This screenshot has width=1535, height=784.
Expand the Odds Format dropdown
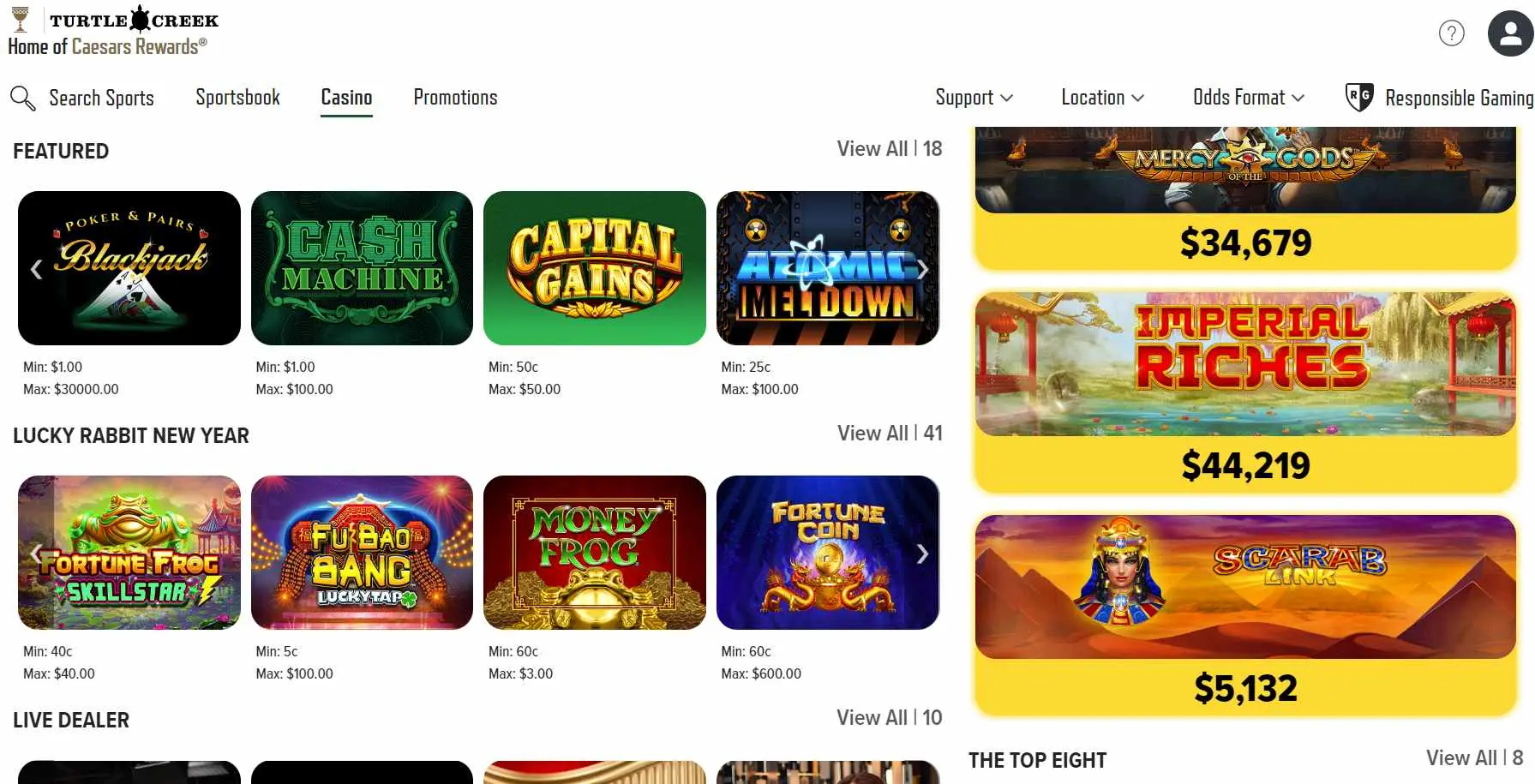click(1249, 98)
